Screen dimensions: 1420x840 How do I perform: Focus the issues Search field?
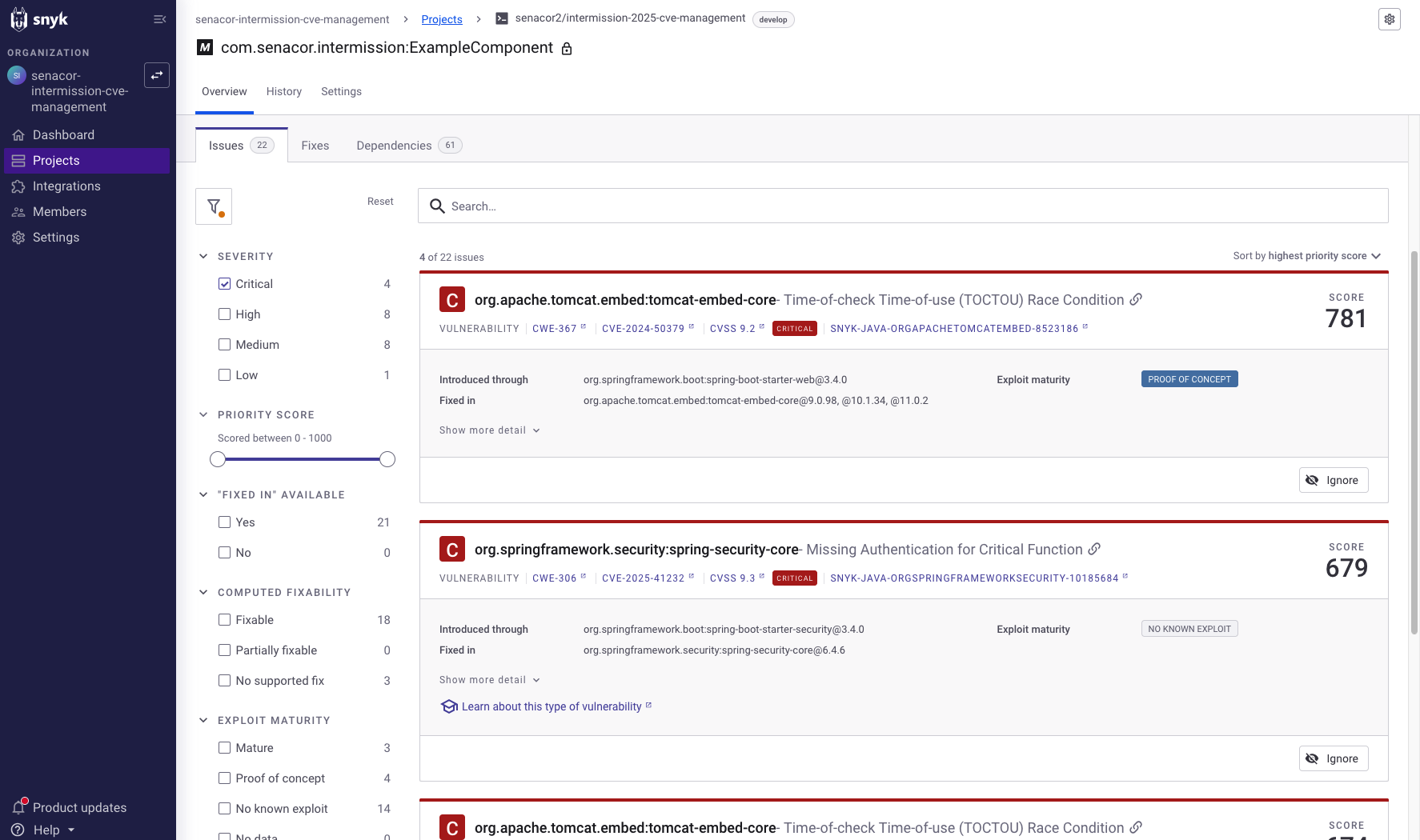[x=903, y=206]
